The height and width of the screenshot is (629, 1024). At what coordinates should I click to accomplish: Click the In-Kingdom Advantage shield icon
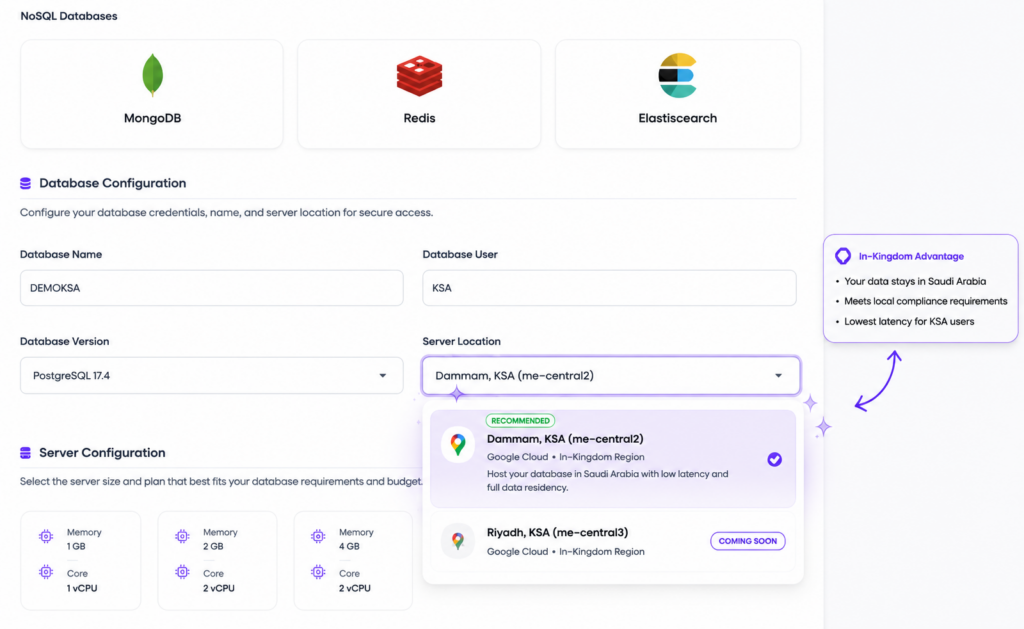click(x=843, y=256)
